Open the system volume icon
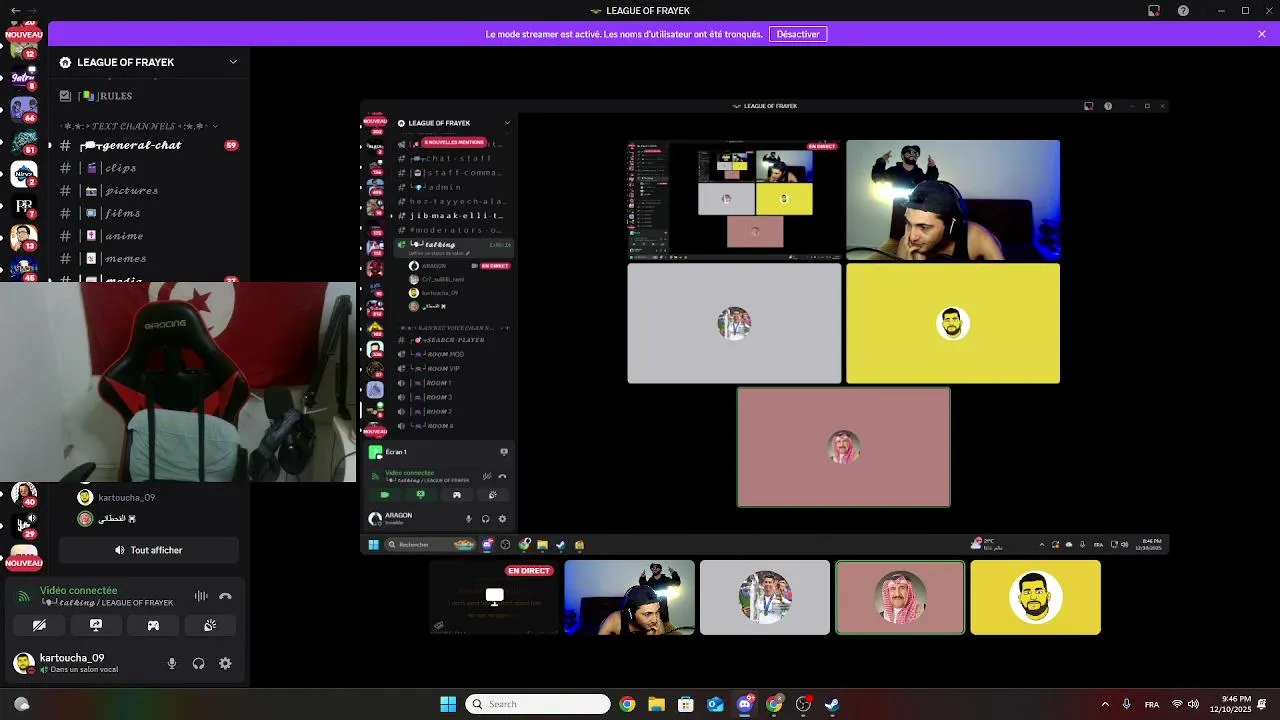Screen dimensions: 1280x720 pos(1193,704)
